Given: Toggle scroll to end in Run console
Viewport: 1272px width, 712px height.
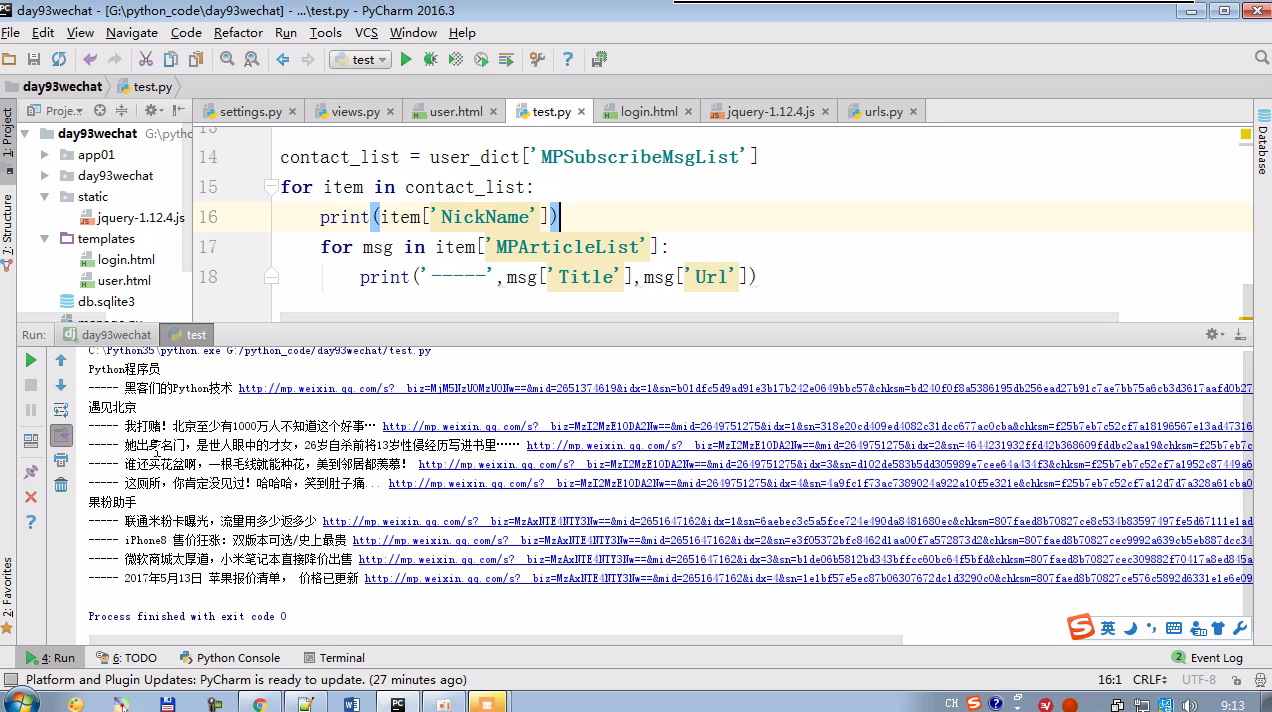Looking at the screenshot, I should coord(61,435).
